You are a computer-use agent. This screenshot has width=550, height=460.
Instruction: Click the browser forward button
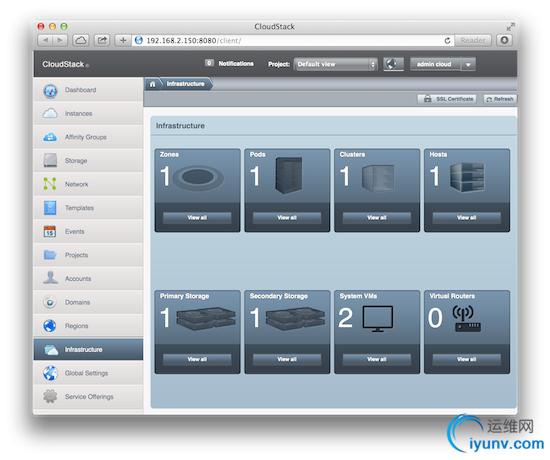(60, 40)
